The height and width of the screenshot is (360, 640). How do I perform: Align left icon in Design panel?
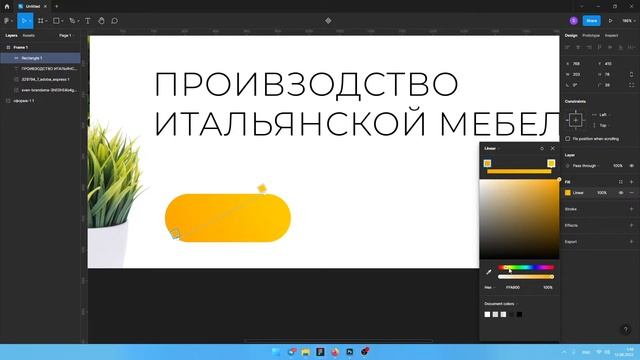[567, 47]
